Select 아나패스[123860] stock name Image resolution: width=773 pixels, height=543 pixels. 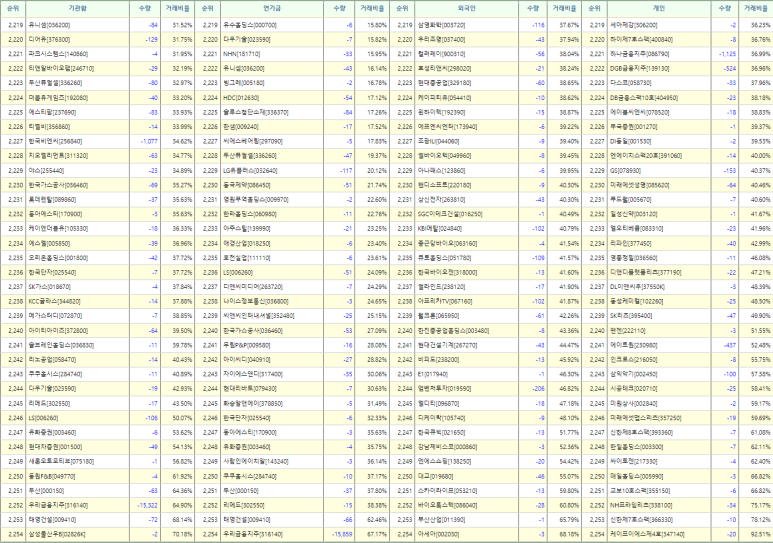(441, 171)
